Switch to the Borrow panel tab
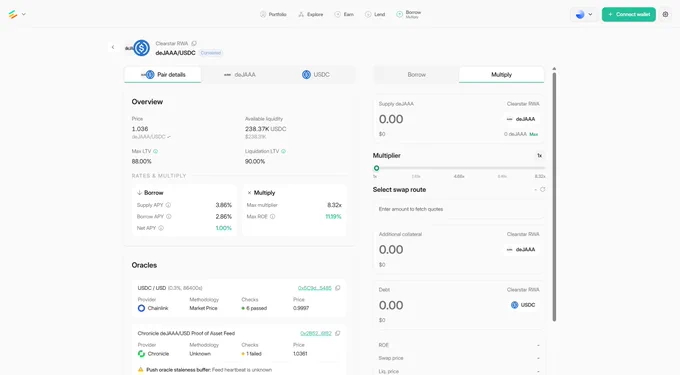 (416, 75)
